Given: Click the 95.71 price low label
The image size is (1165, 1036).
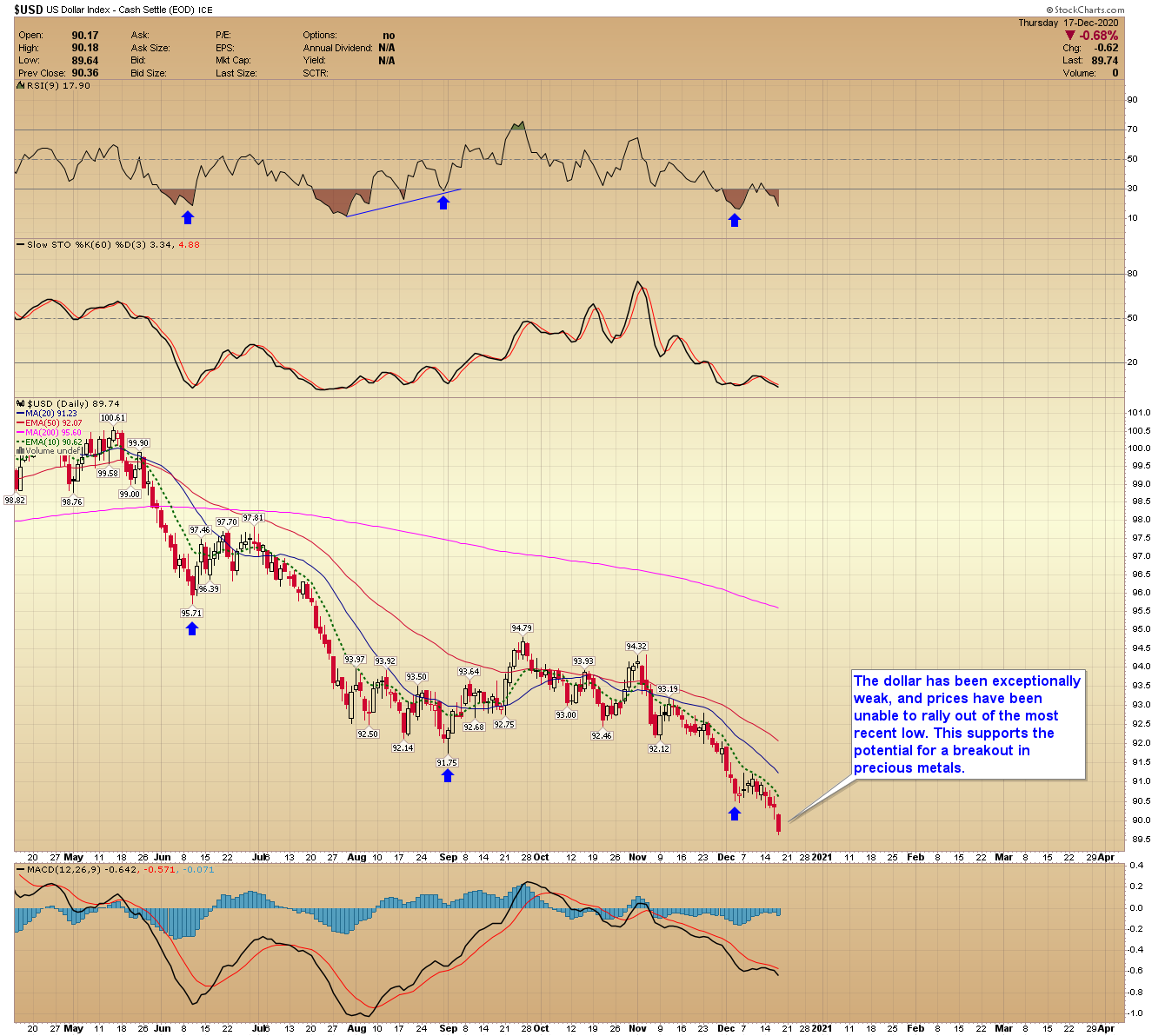Looking at the screenshot, I should pos(191,614).
